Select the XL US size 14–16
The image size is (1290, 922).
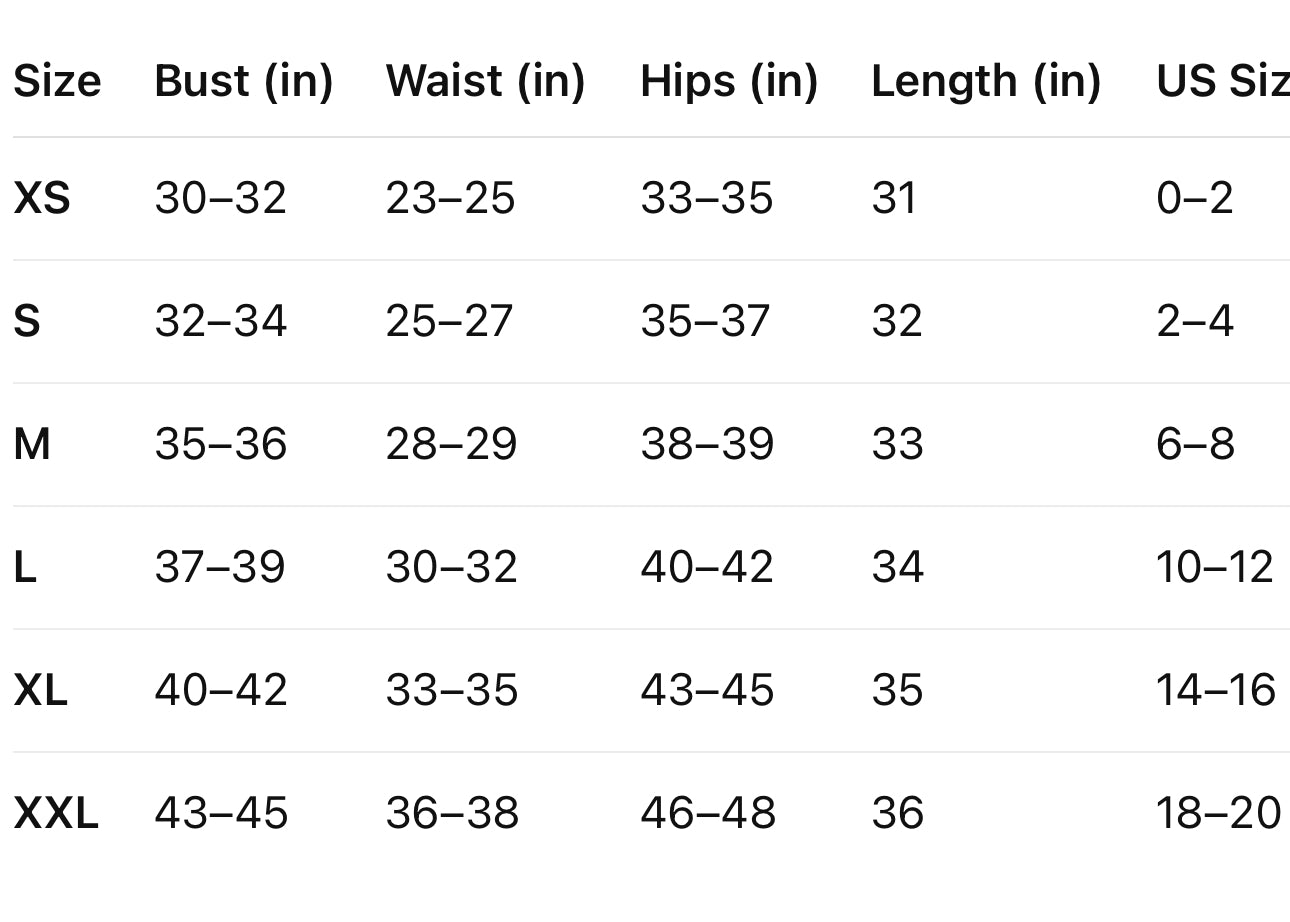coord(1216,690)
